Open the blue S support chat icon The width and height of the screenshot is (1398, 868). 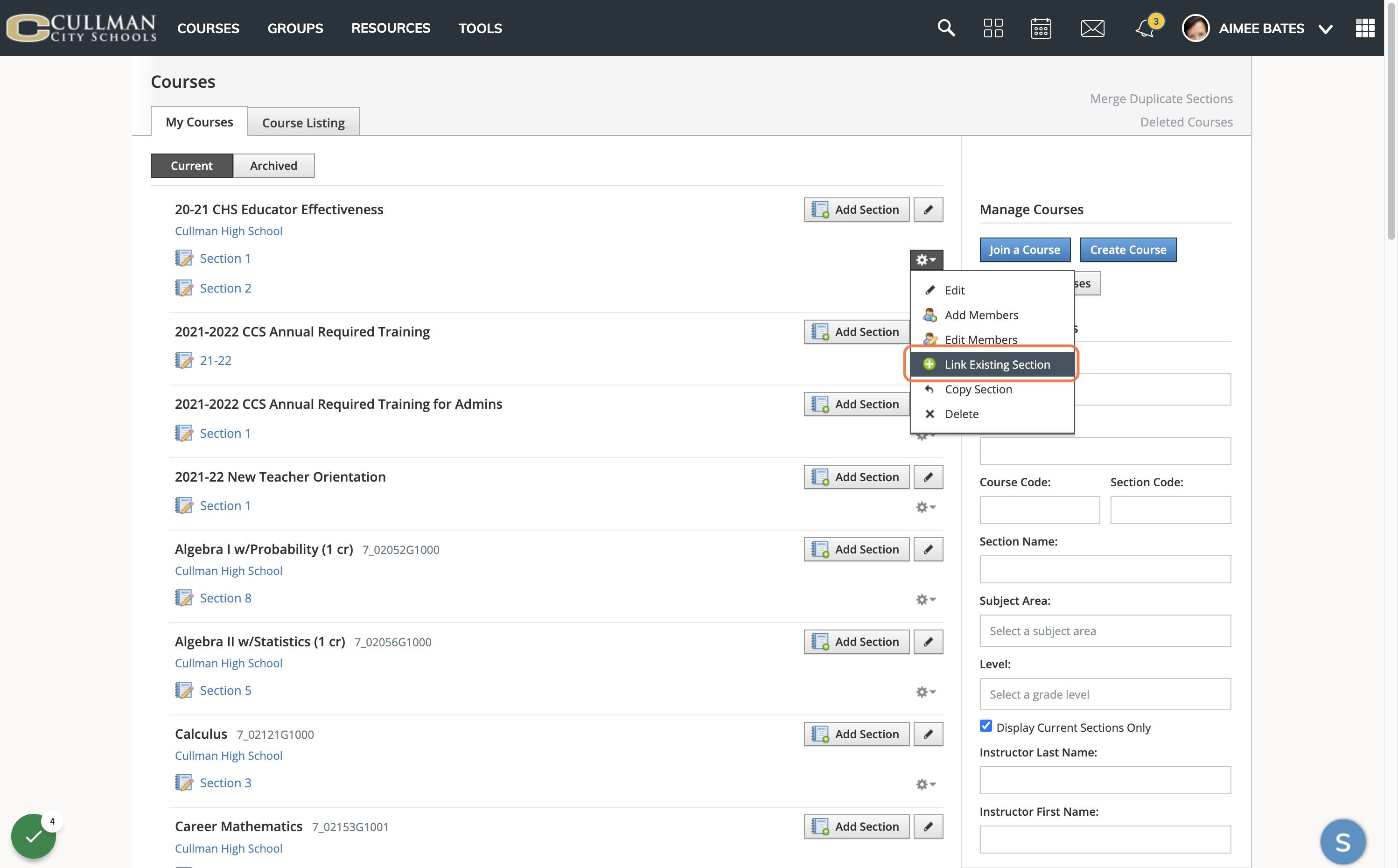[1342, 841]
